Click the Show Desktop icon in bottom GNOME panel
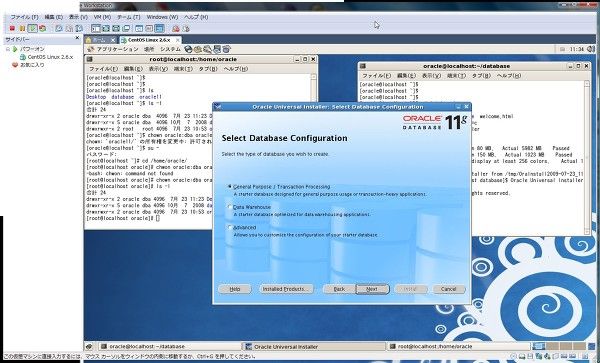 [89, 347]
